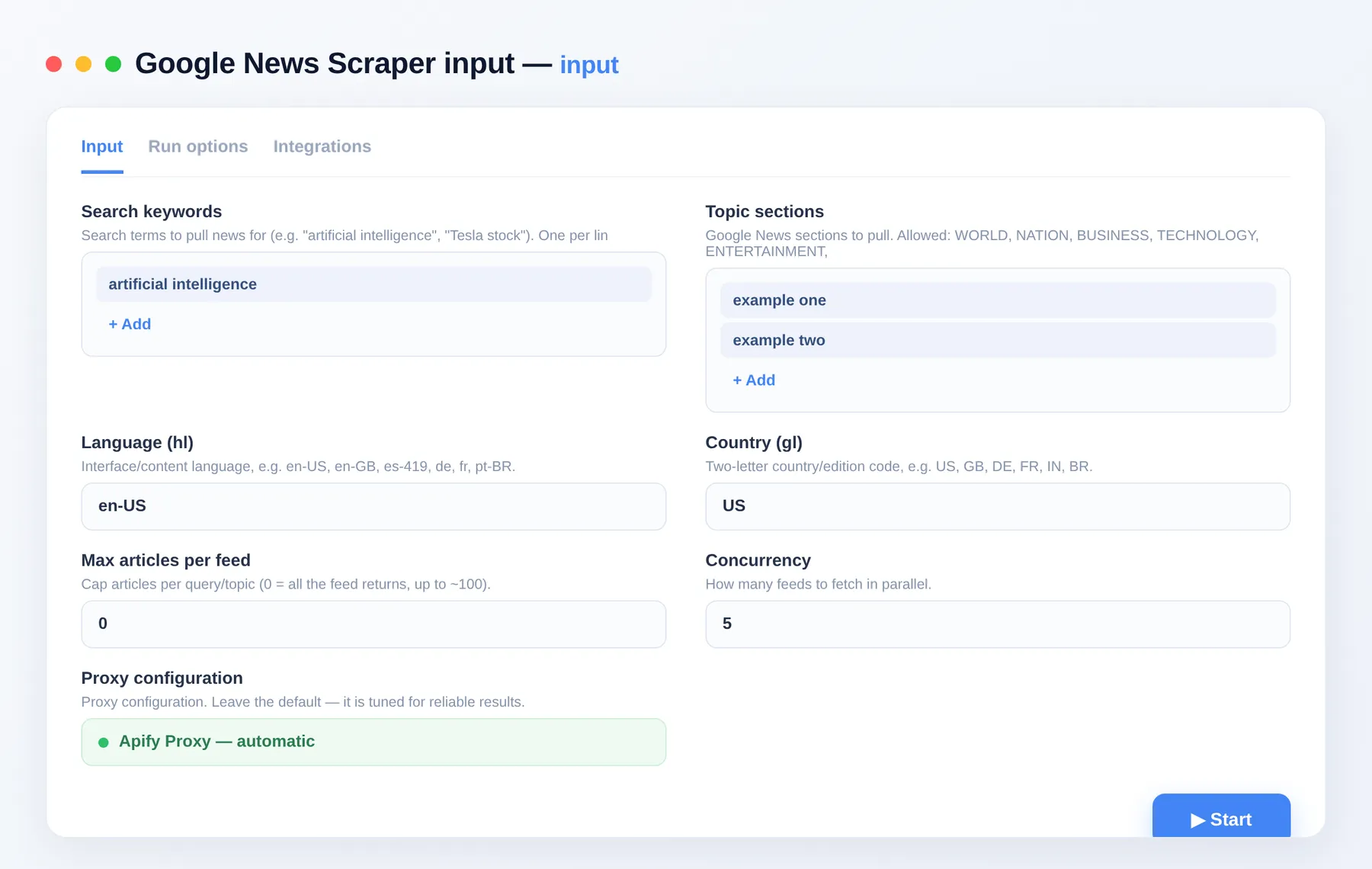This screenshot has height=869, width=1372.
Task: Open the Integrations tab
Action: pos(322,146)
